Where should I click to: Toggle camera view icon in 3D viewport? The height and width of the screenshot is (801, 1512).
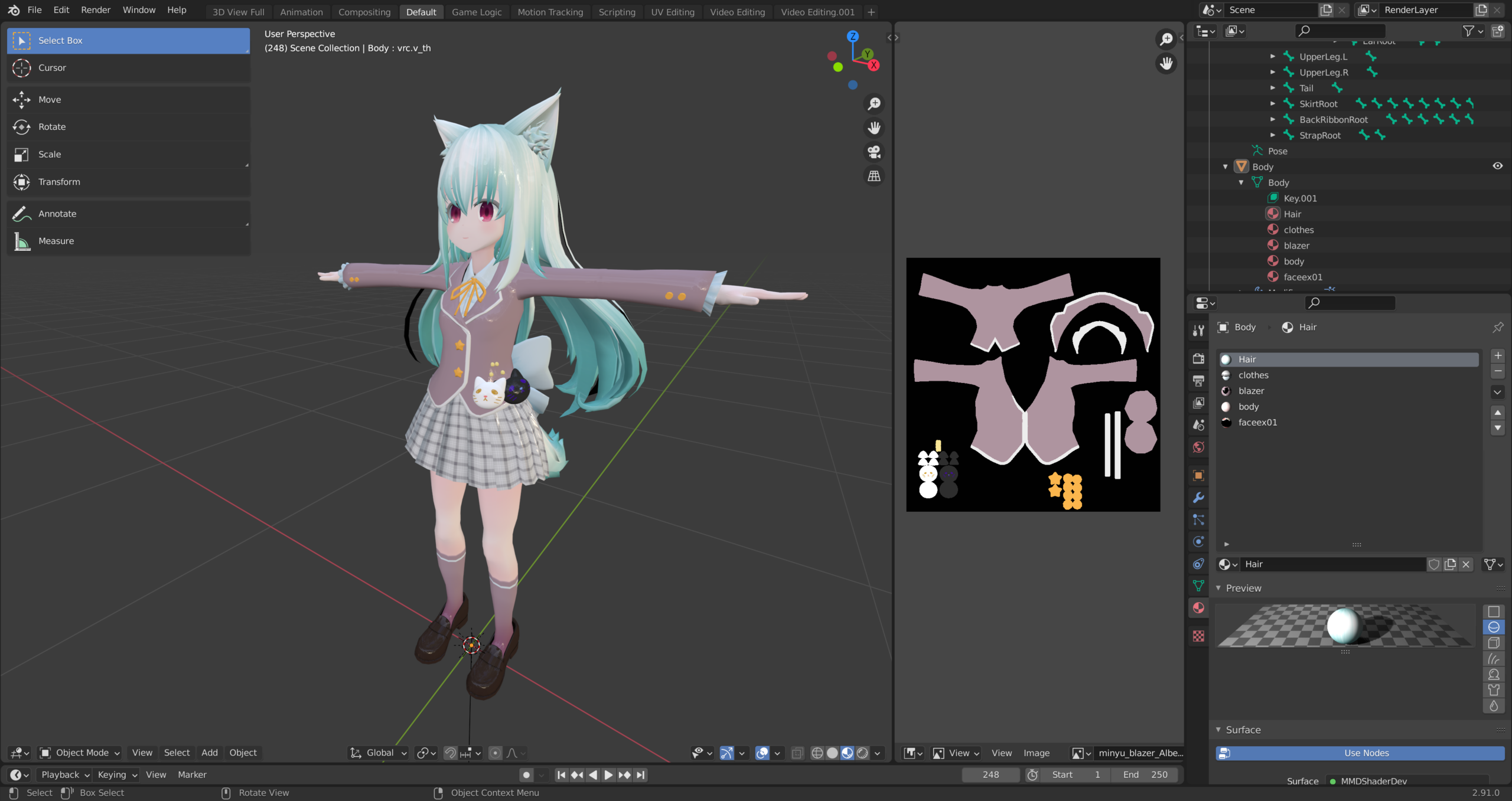[x=874, y=152]
